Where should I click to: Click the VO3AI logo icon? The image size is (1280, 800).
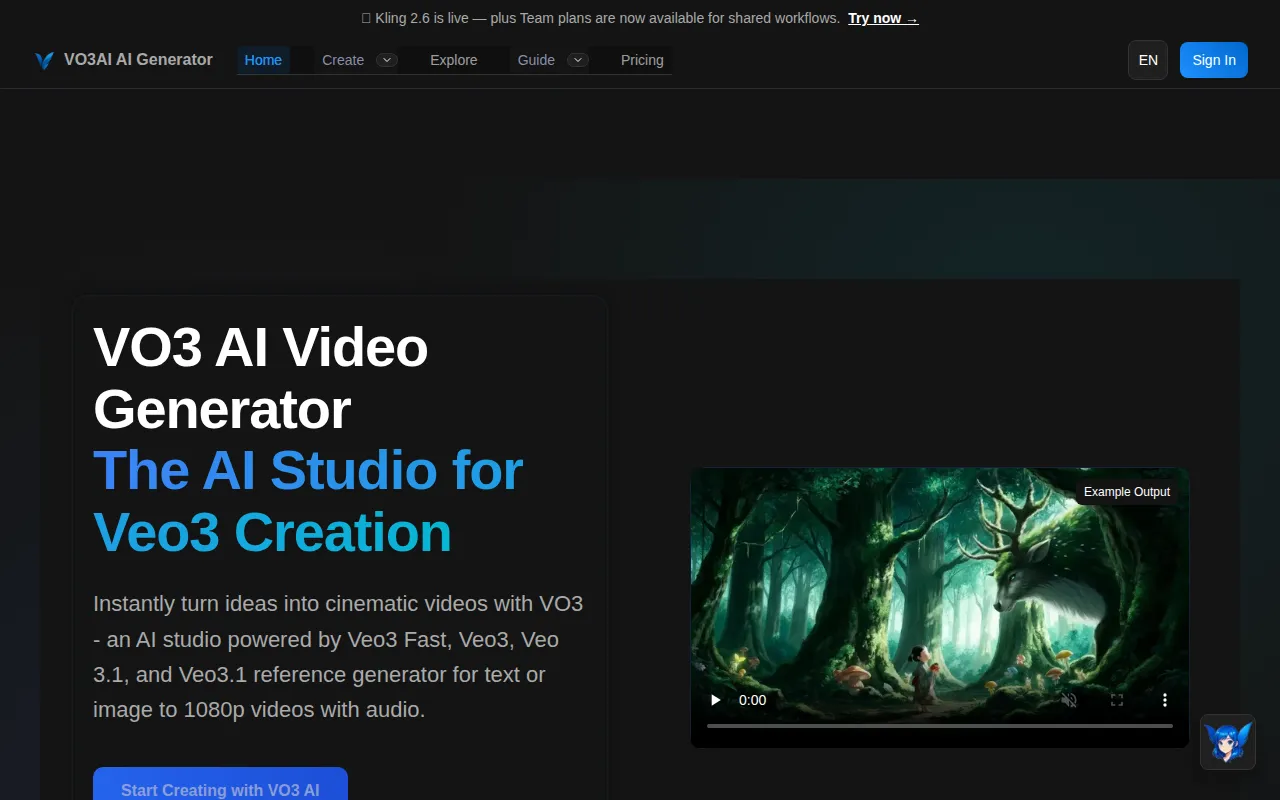point(44,60)
